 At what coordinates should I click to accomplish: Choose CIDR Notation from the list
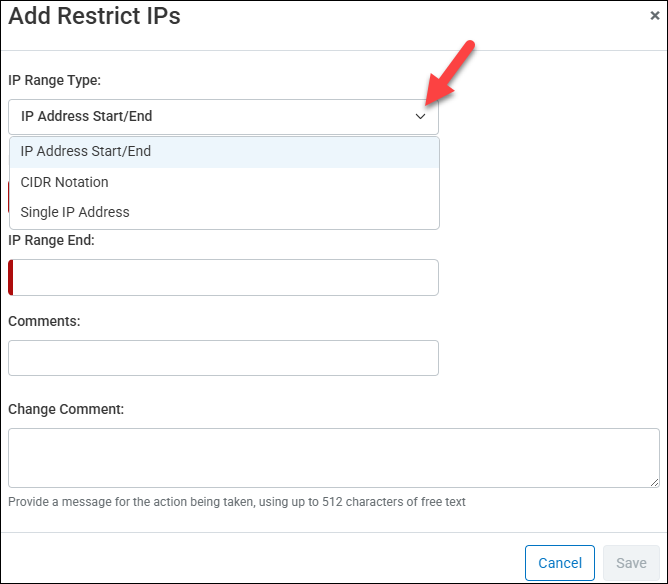pyautogui.click(x=65, y=182)
